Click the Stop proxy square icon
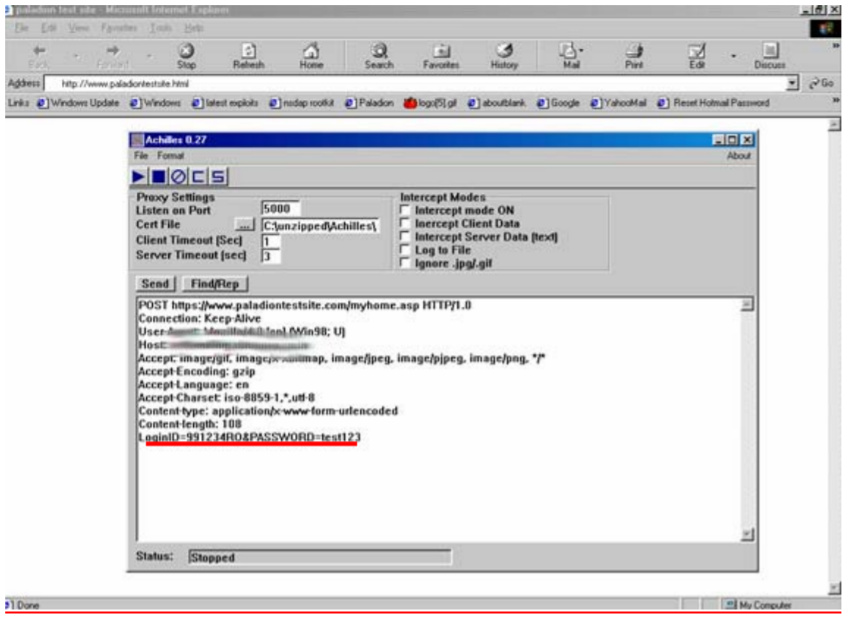853x620 pixels. [159, 177]
